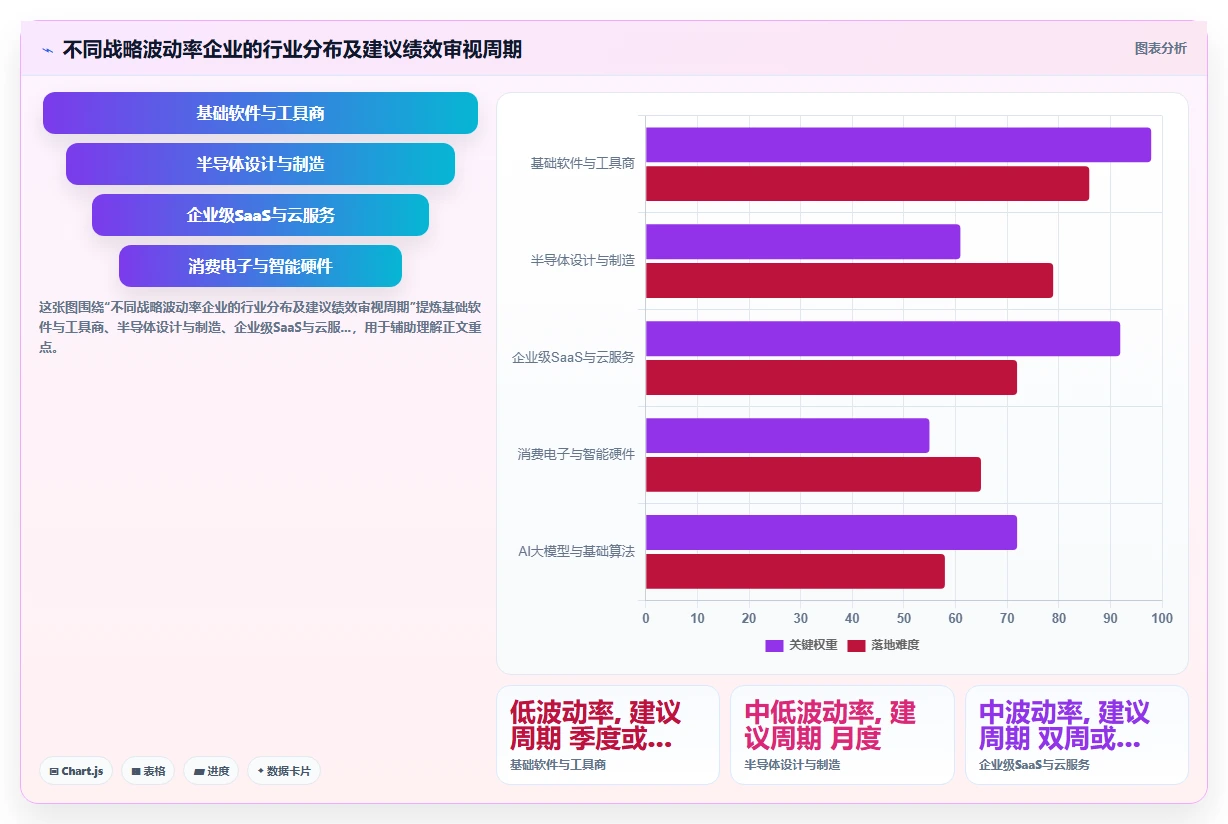Click the chart icon beside the title

(x=48, y=50)
